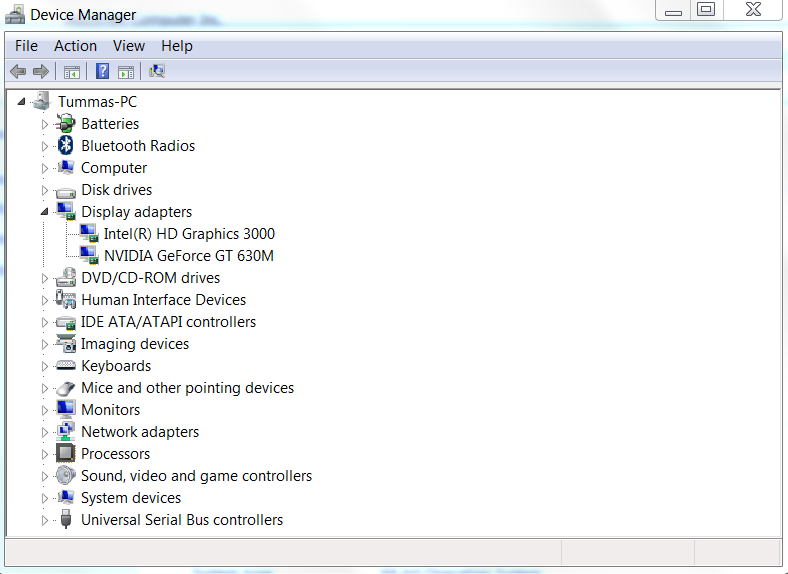Click the Keyboards category icon
The image size is (788, 574).
65,366
